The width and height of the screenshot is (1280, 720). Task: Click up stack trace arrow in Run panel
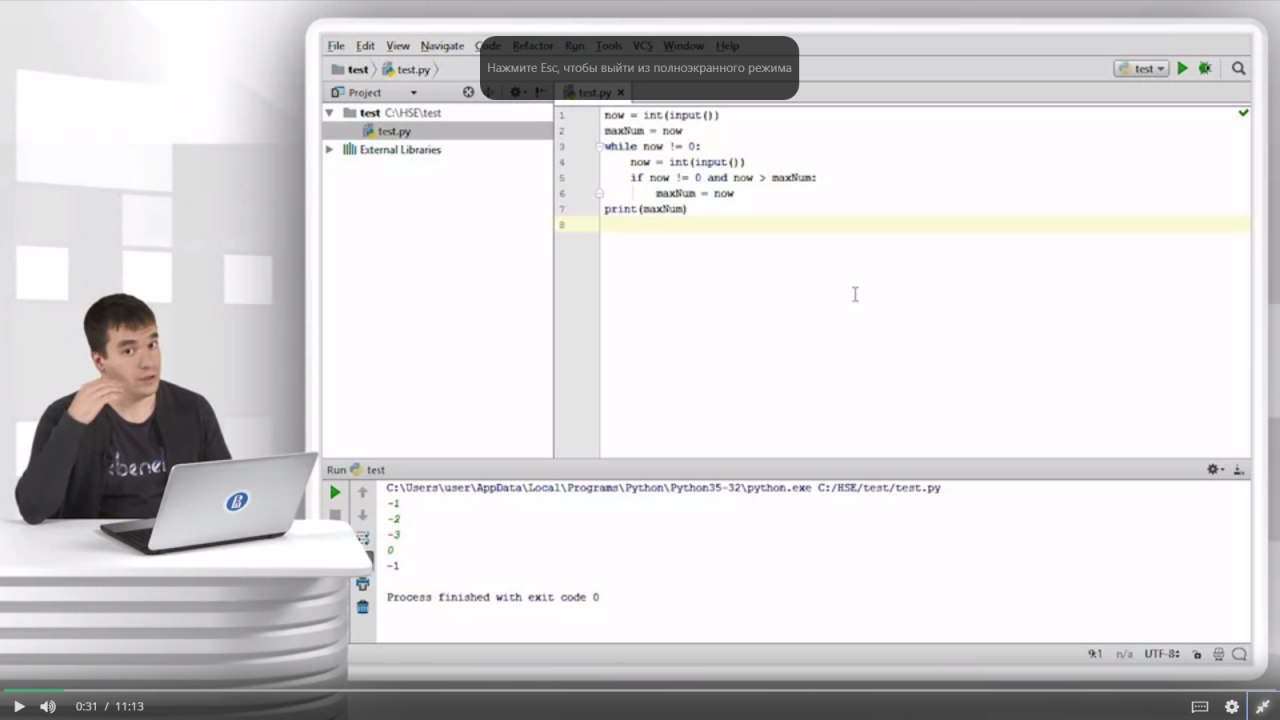(362, 492)
